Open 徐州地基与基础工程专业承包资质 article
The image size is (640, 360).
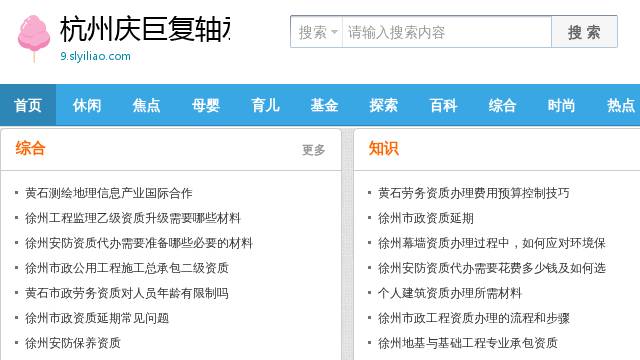468,343
